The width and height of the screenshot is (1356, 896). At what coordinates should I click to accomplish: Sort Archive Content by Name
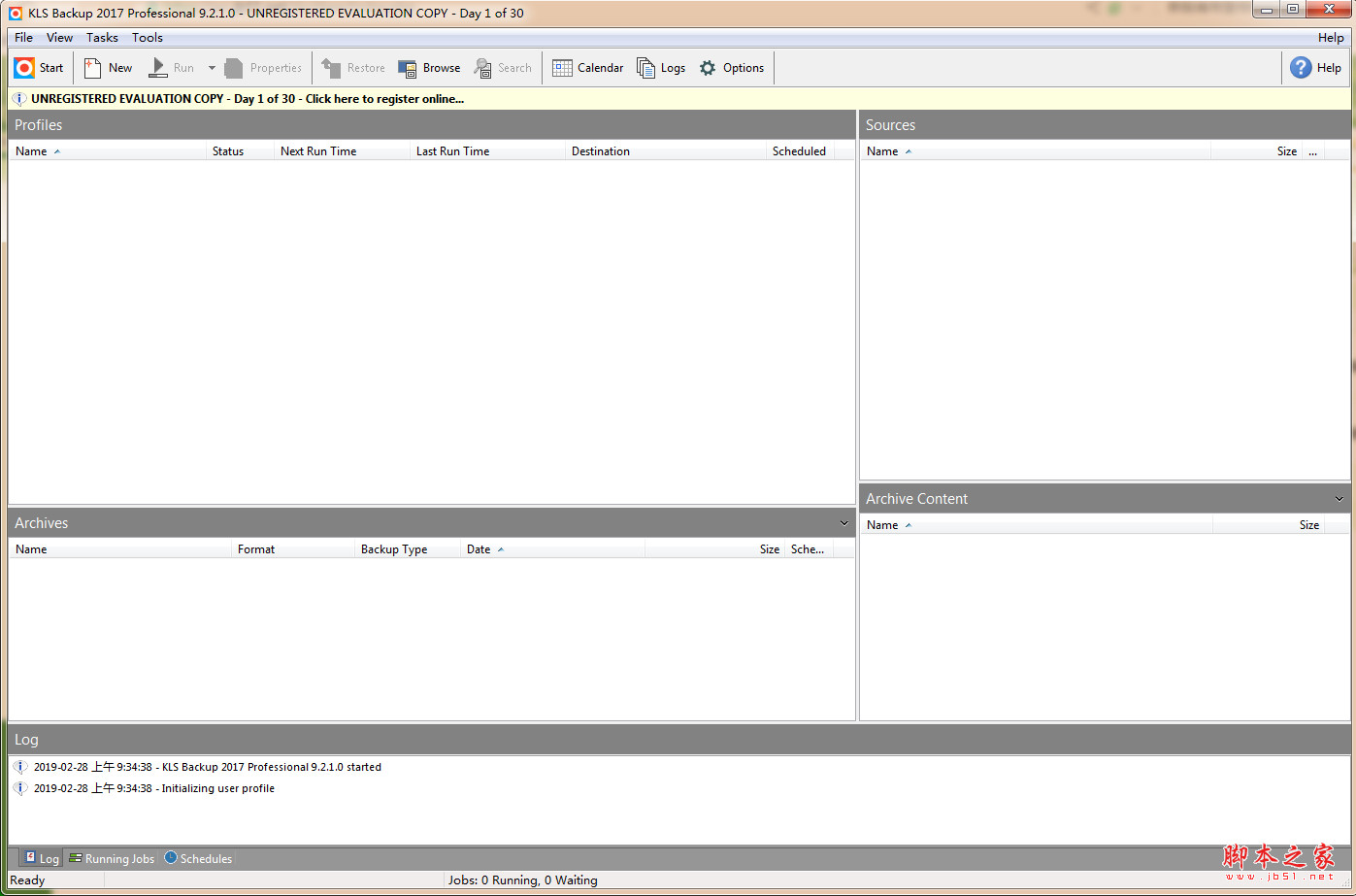click(1037, 525)
